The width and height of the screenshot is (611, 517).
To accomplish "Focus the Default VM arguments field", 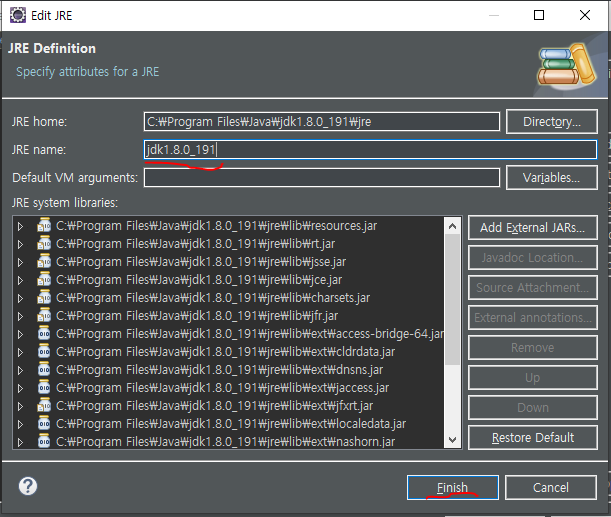I will [321, 178].
